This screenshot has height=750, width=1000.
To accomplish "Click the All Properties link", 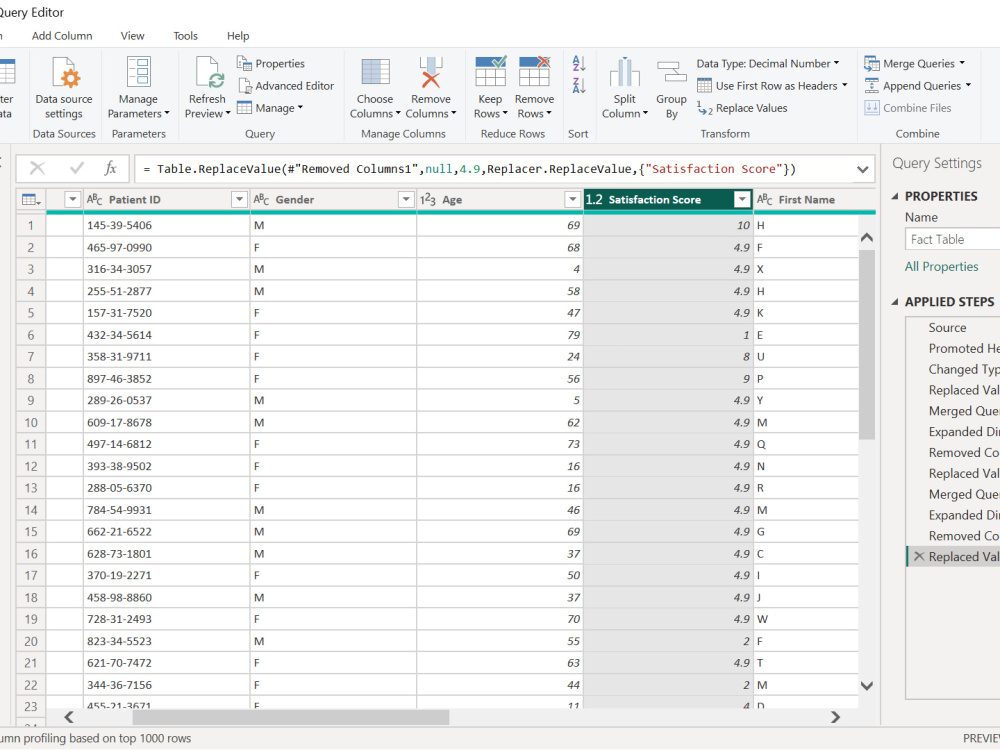I will (941, 267).
